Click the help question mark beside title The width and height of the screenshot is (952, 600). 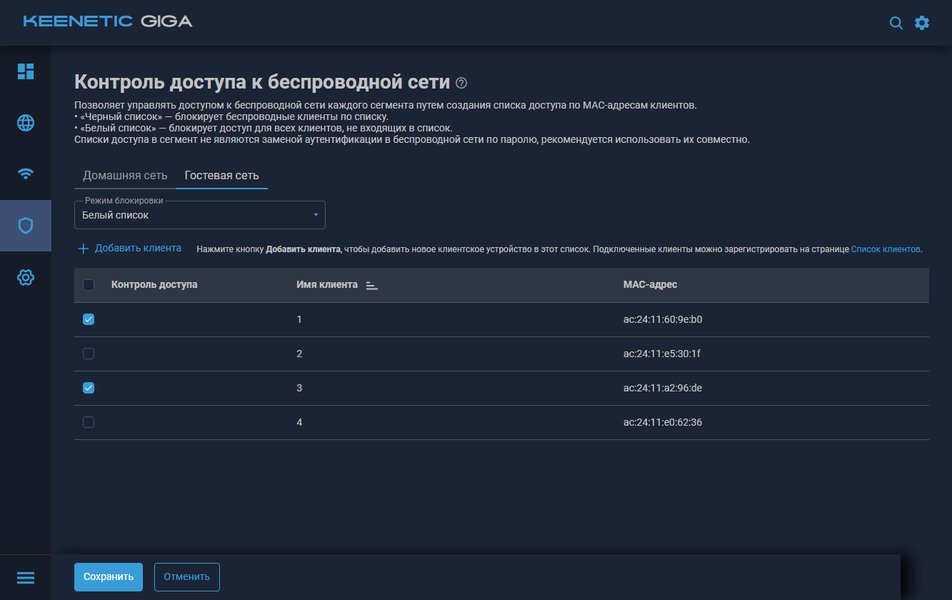pyautogui.click(x=461, y=83)
